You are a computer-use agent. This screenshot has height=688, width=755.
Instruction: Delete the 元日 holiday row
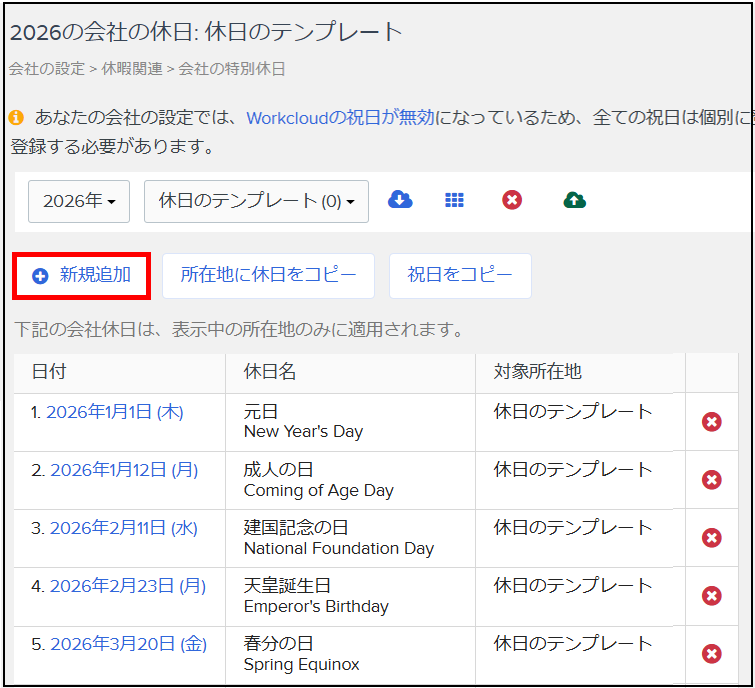[x=712, y=422]
